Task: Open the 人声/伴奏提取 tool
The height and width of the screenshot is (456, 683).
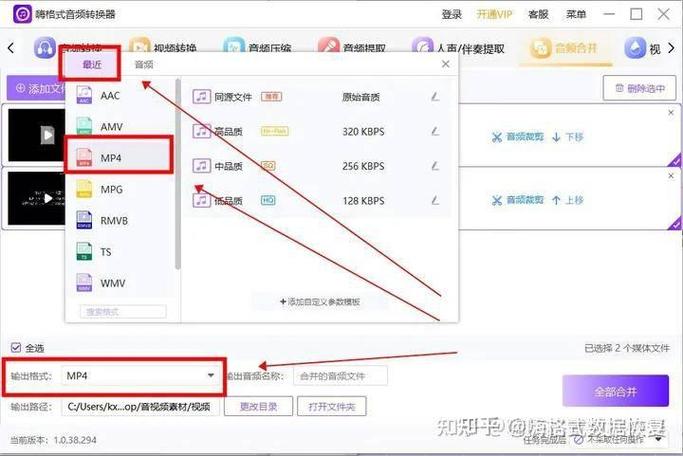Action: pyautogui.click(x=459, y=48)
